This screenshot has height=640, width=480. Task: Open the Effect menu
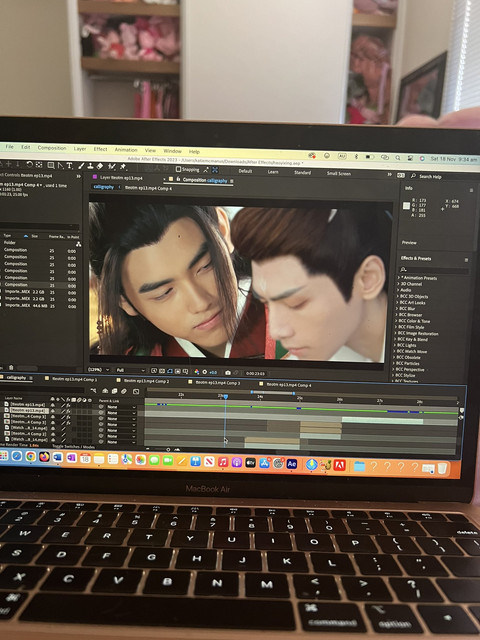(x=100, y=149)
